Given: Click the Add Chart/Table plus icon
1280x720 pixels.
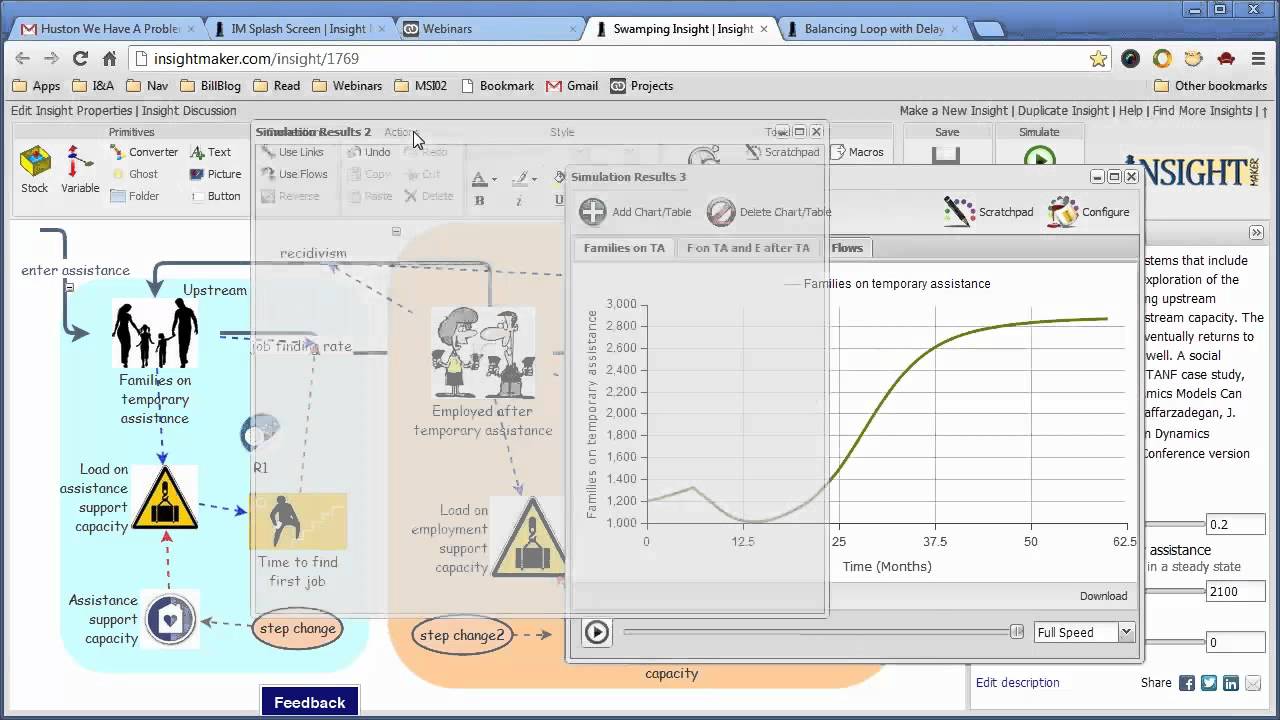Looking at the screenshot, I should pos(593,212).
